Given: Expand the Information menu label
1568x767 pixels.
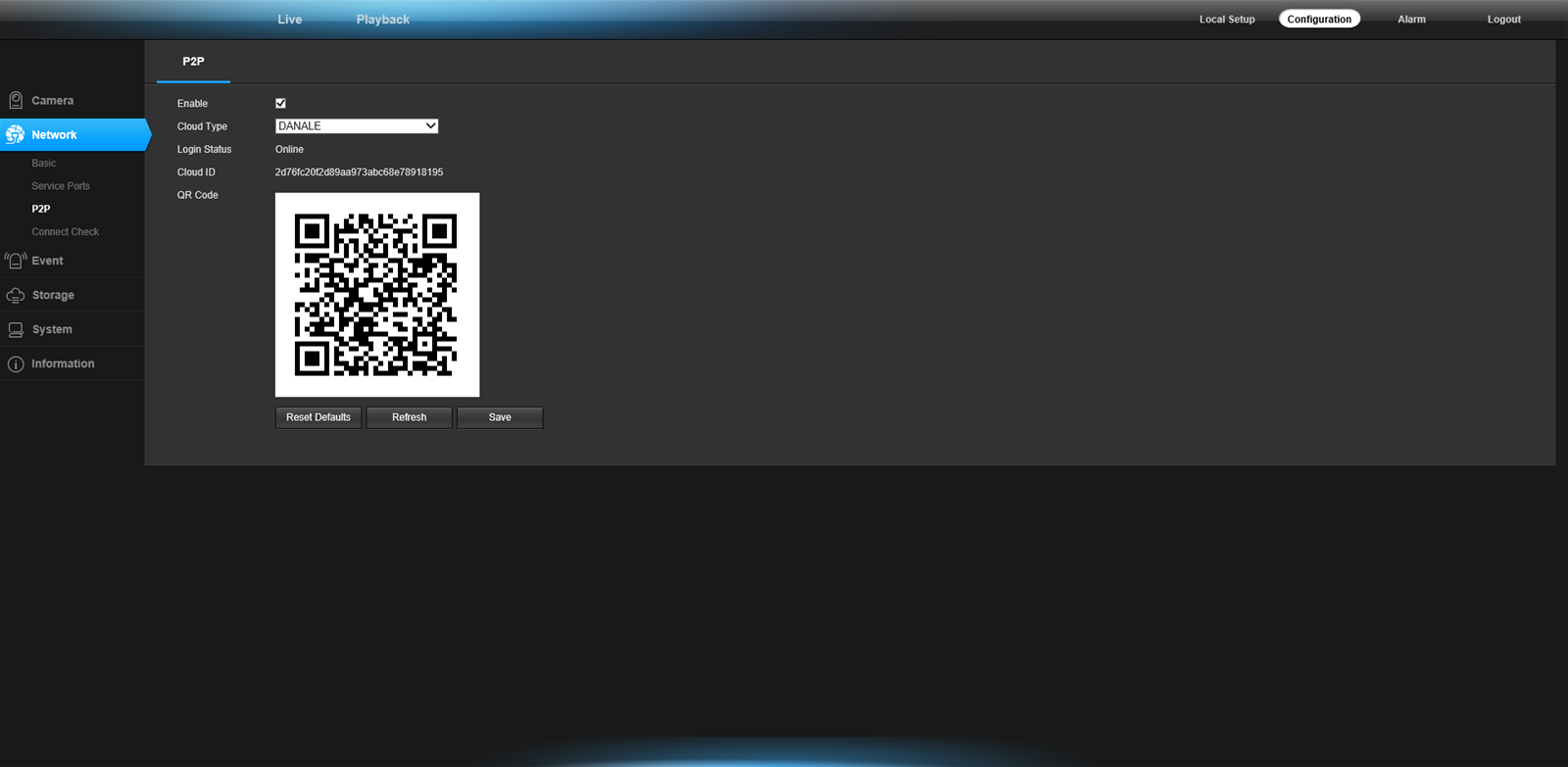Looking at the screenshot, I should pos(63,363).
